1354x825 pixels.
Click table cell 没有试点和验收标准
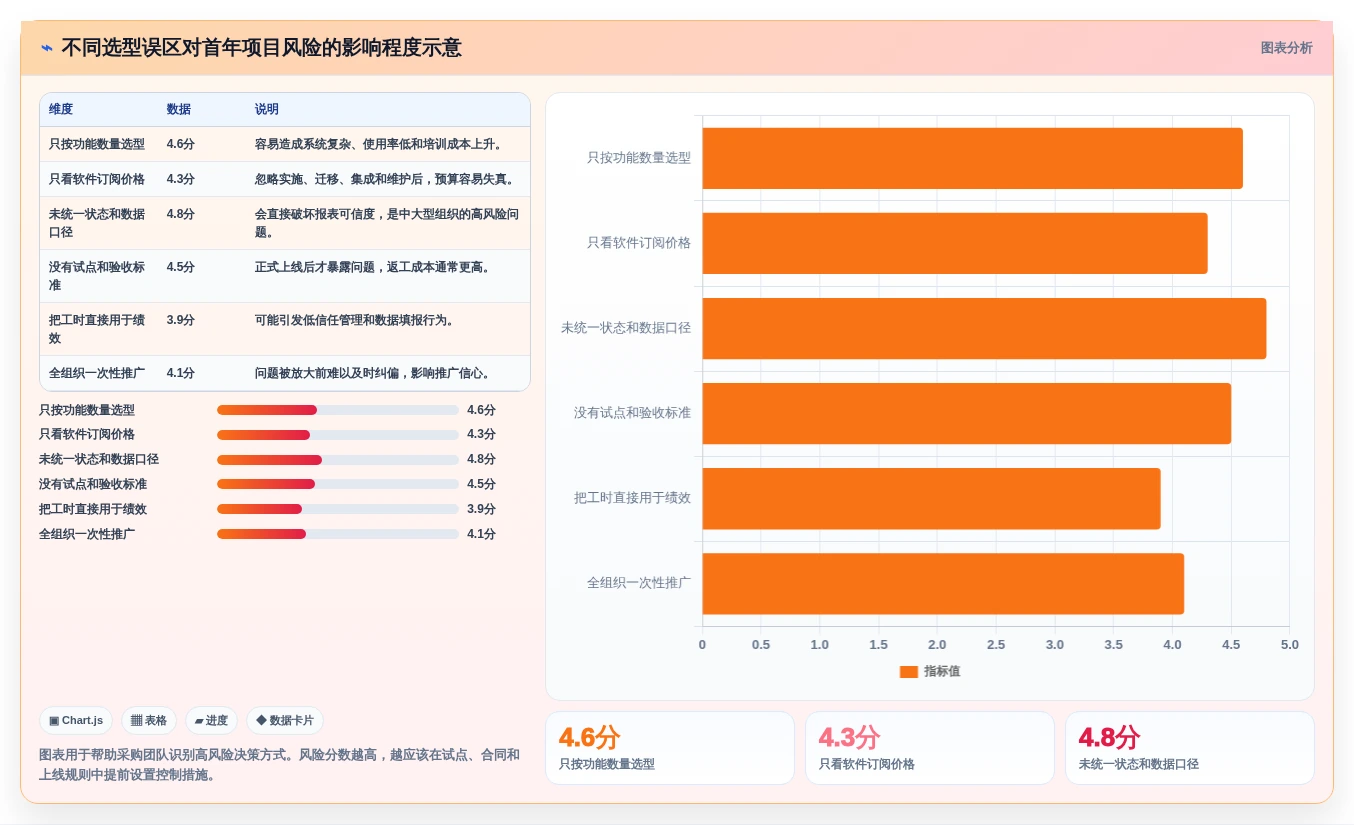97,276
